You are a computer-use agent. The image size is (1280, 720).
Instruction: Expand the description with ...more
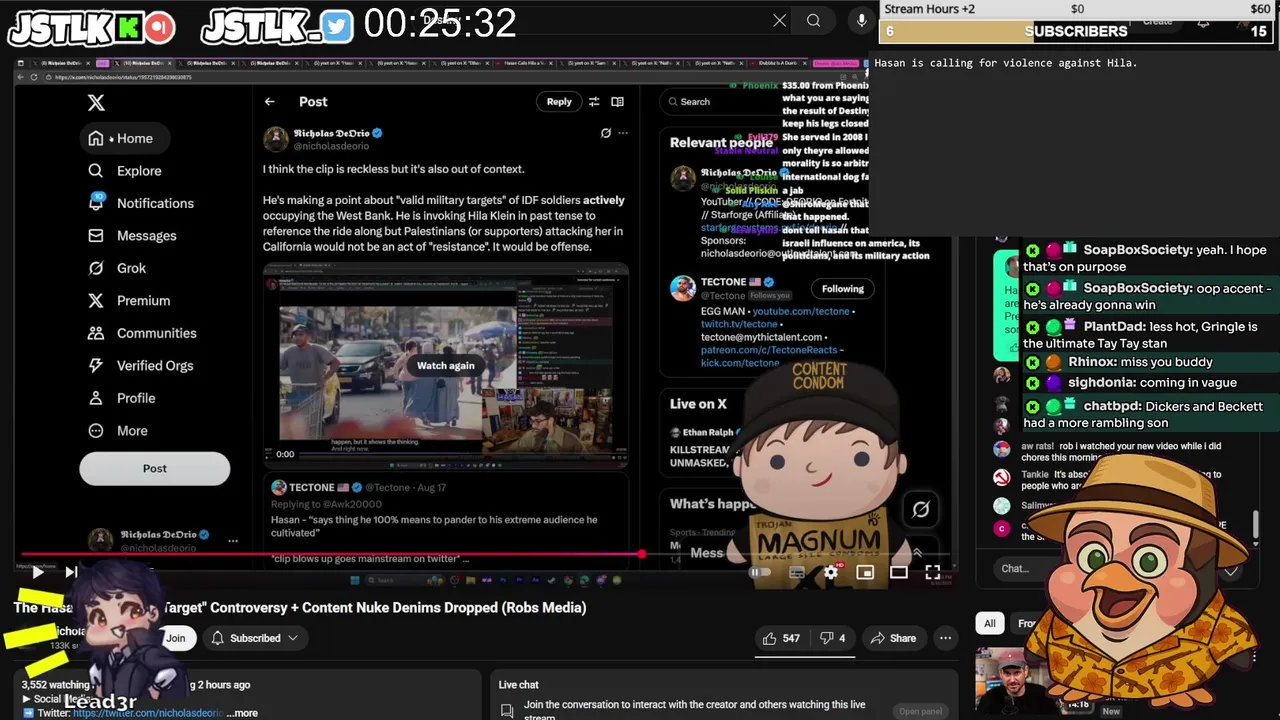pyautogui.click(x=242, y=713)
